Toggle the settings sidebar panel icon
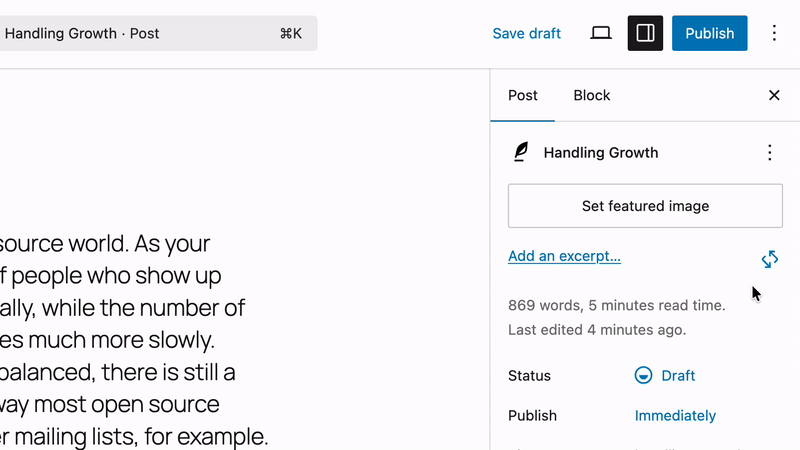Image resolution: width=800 pixels, height=450 pixels. pos(645,33)
